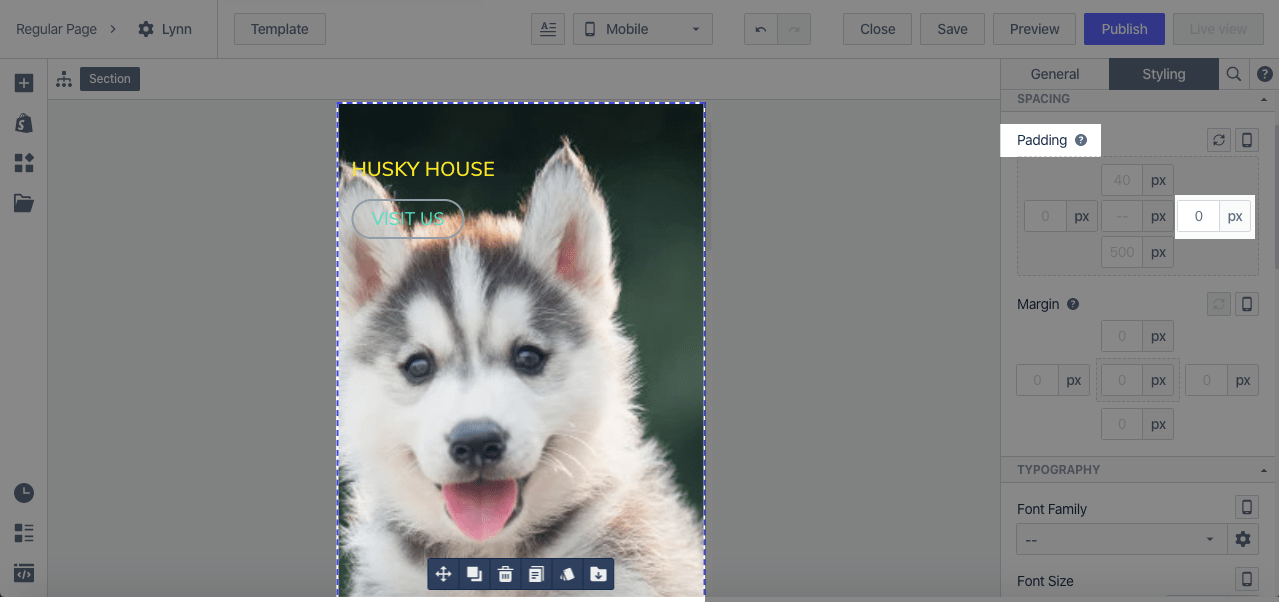Click the padding top value 40 field

point(1122,181)
